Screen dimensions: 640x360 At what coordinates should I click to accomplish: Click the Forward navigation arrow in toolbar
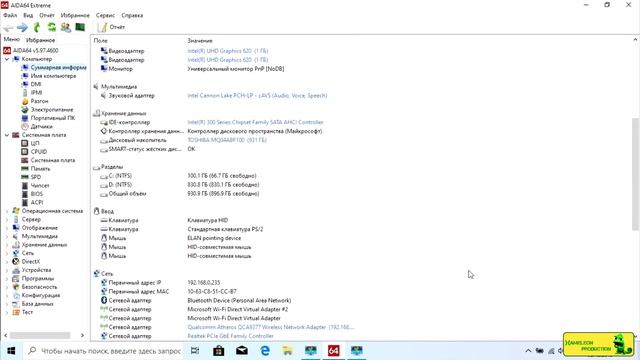point(22,27)
